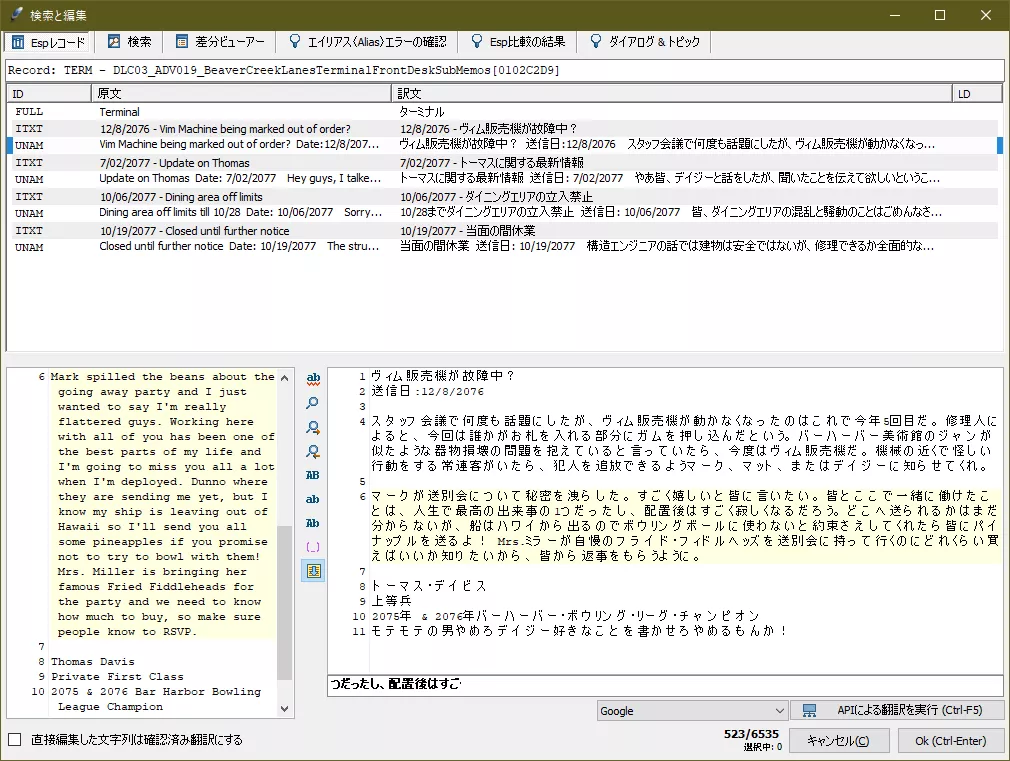This screenshot has width=1010, height=761.
Task: Minimize the 検索と編集 window
Action: point(895,15)
